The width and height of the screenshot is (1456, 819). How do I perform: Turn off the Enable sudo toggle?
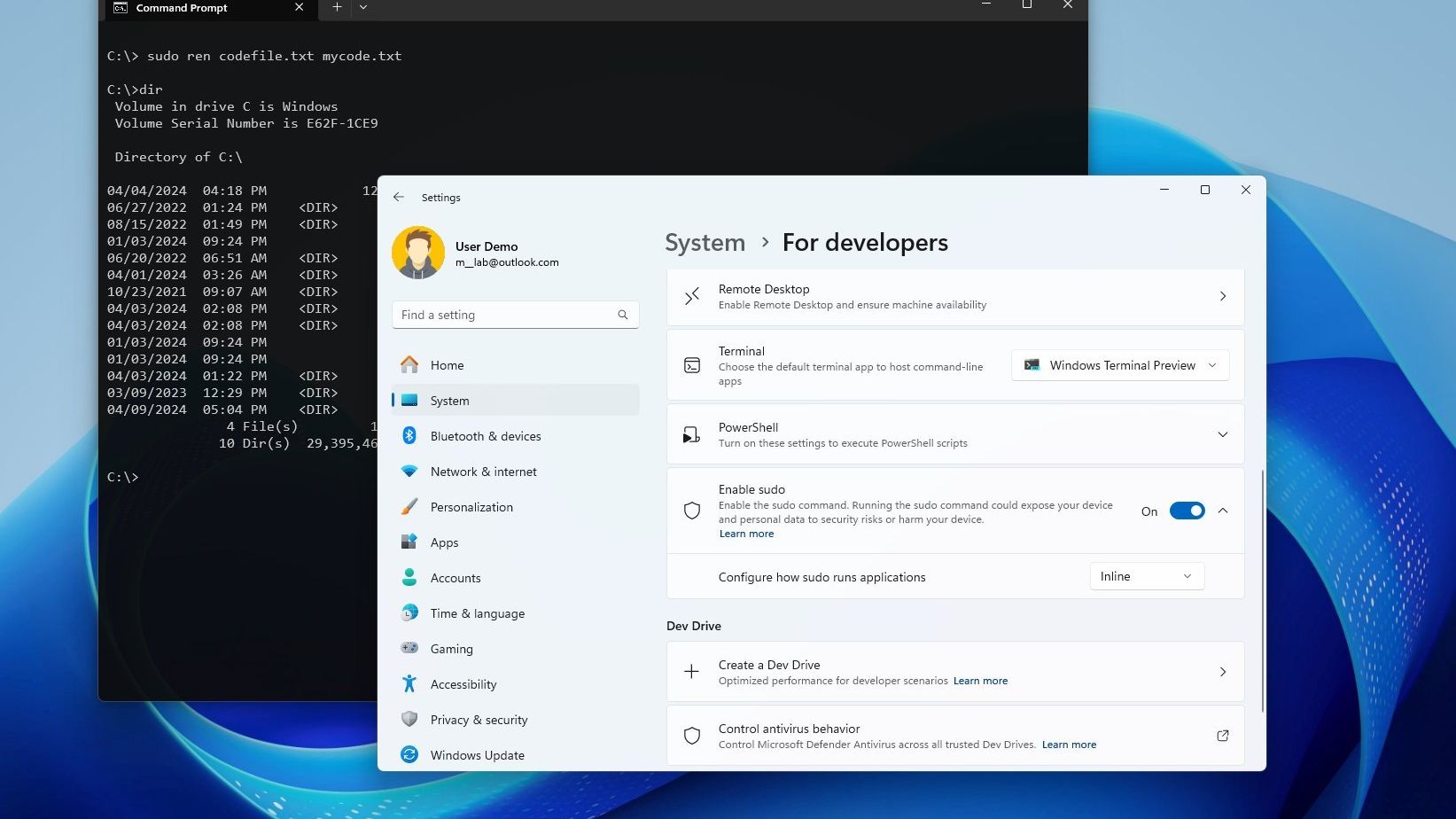coord(1187,511)
